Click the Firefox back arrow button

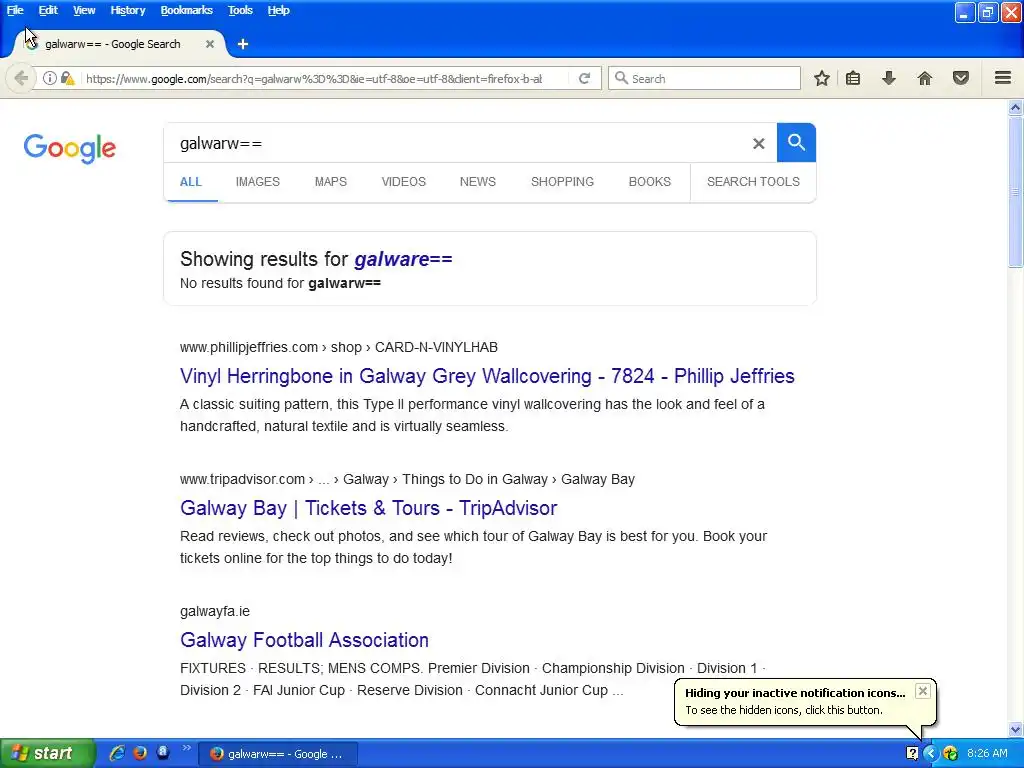pos(21,78)
